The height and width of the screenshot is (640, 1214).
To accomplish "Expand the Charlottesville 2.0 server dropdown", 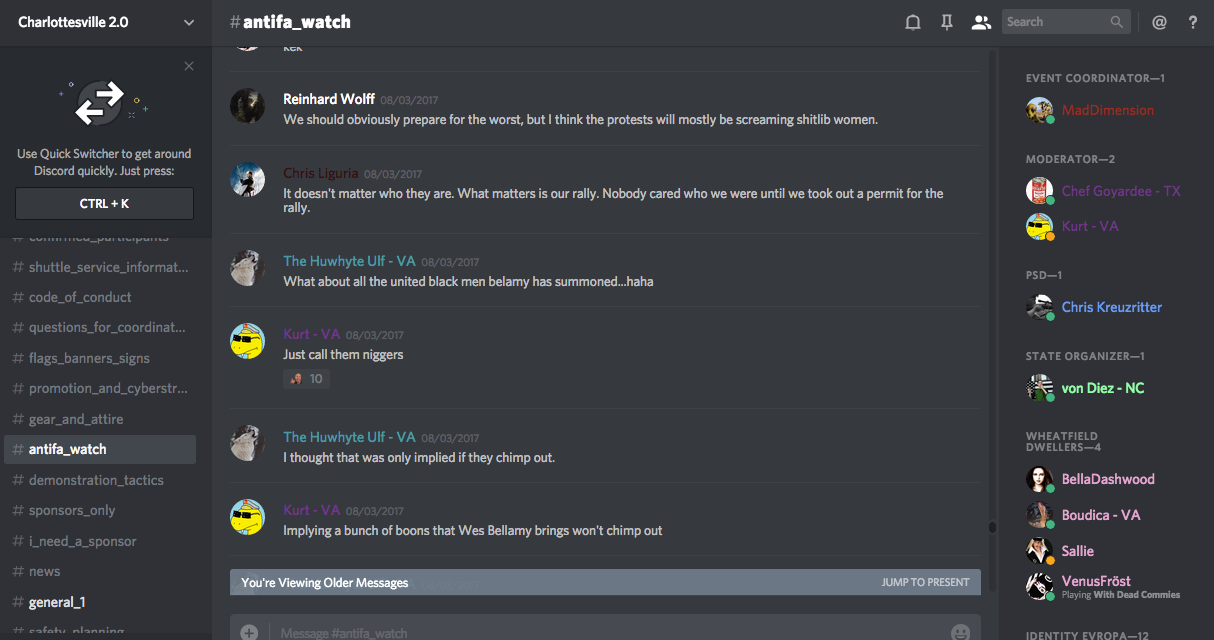I will point(189,22).
